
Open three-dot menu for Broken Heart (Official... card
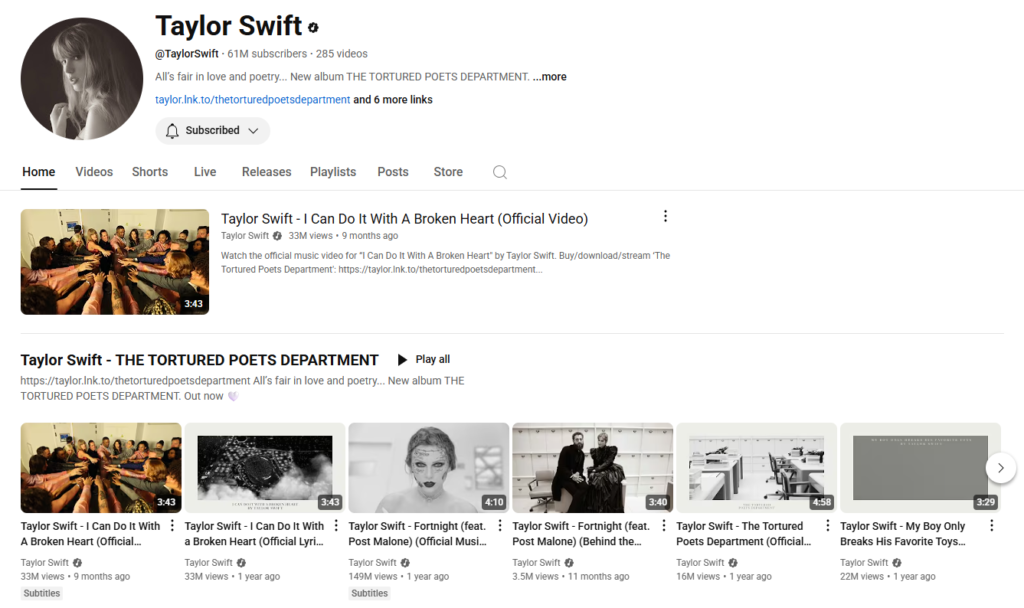tap(172, 526)
